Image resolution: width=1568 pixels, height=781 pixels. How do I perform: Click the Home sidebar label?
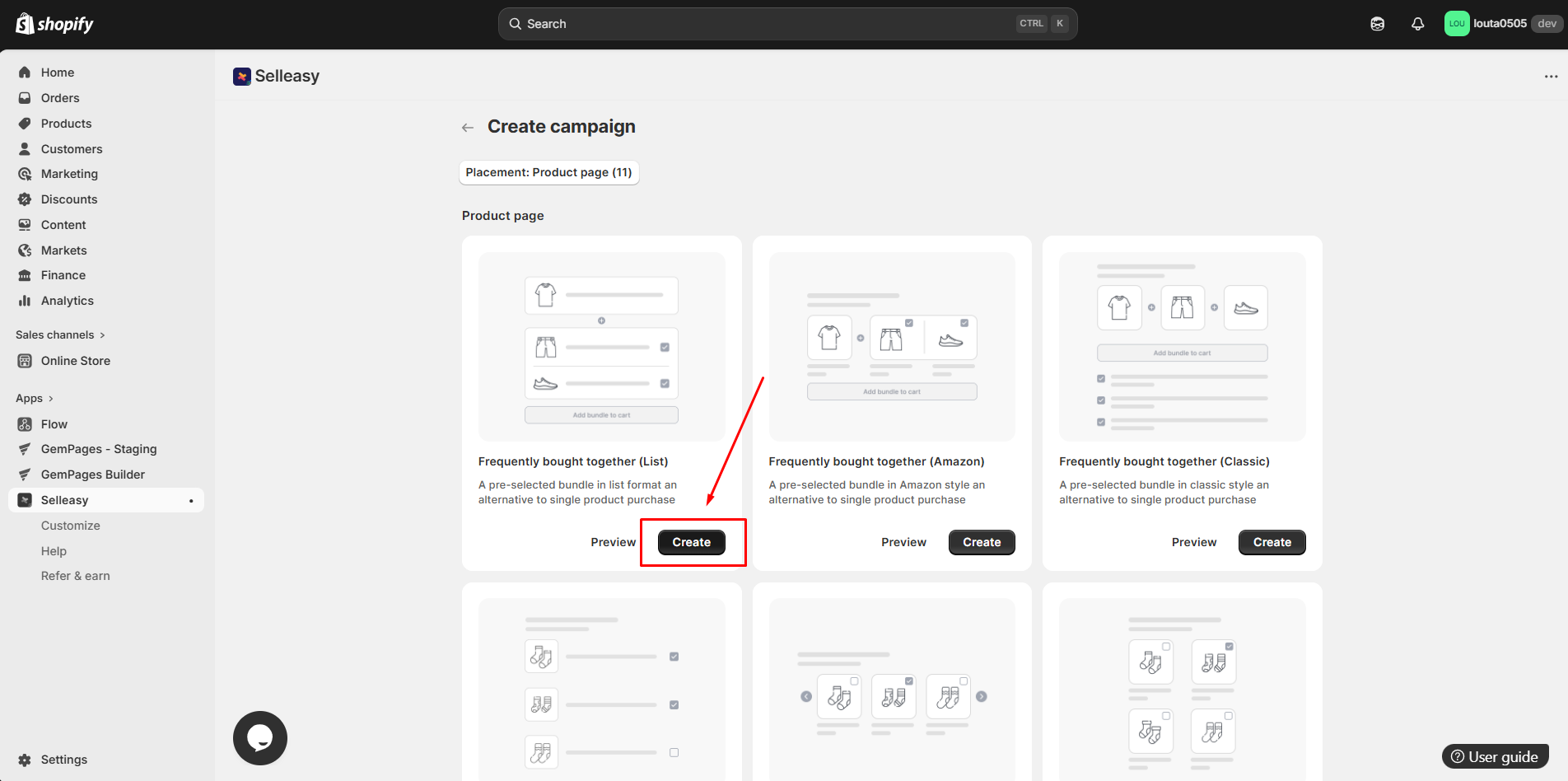(58, 72)
